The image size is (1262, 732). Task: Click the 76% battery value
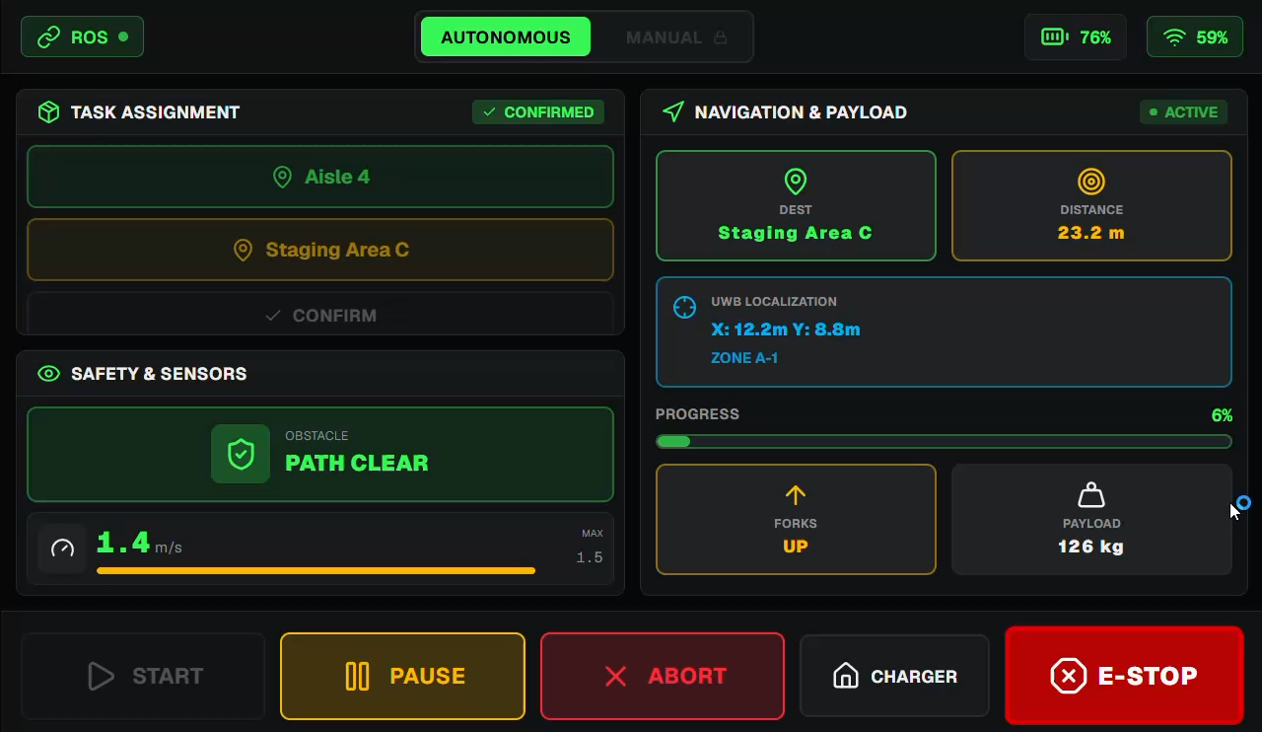pos(1095,37)
